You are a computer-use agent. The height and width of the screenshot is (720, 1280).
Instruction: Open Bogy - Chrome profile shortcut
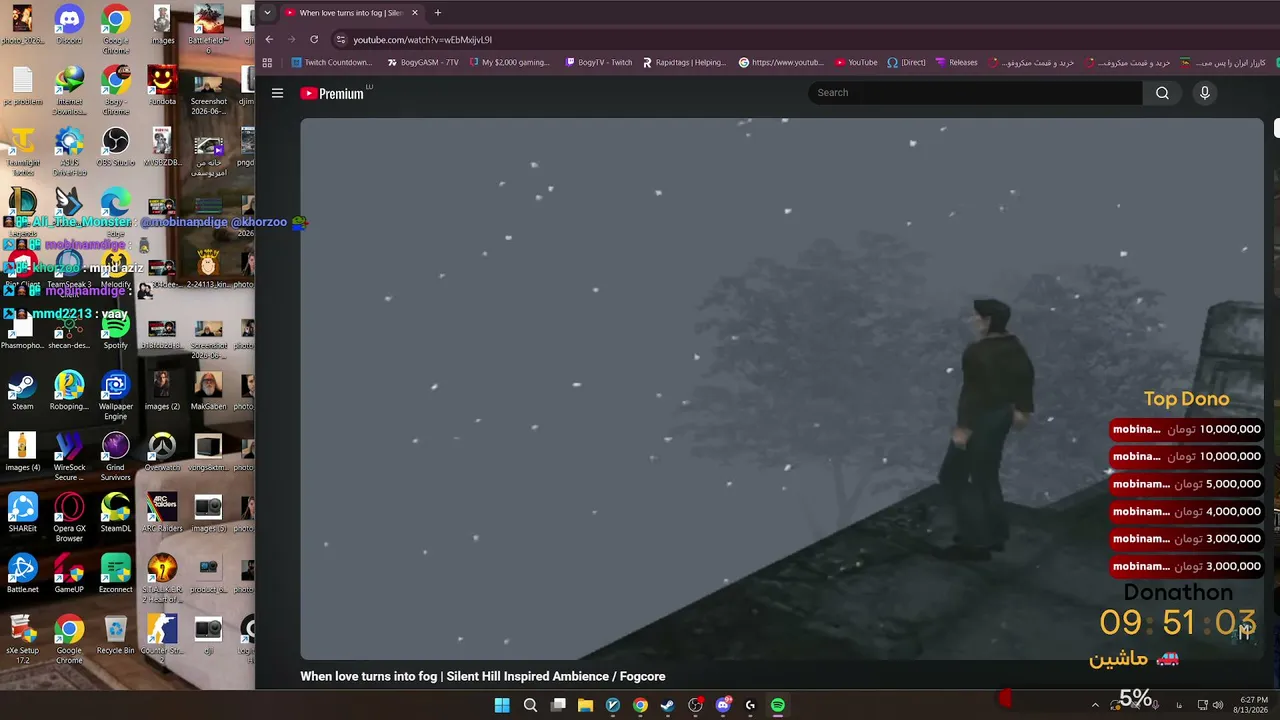pos(115,90)
